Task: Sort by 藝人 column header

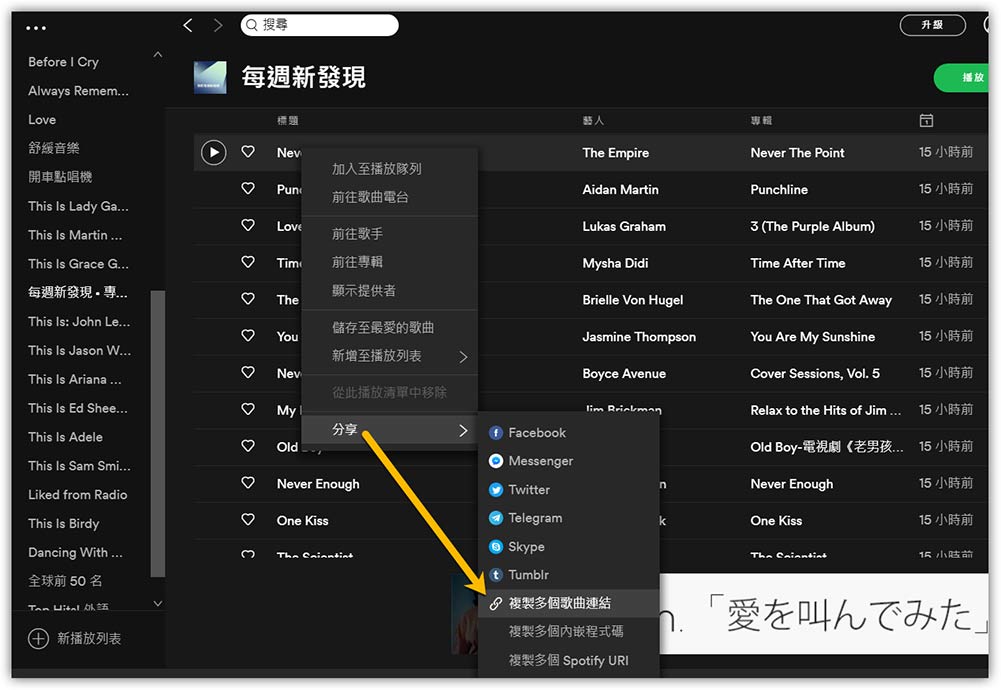Action: coord(593,121)
